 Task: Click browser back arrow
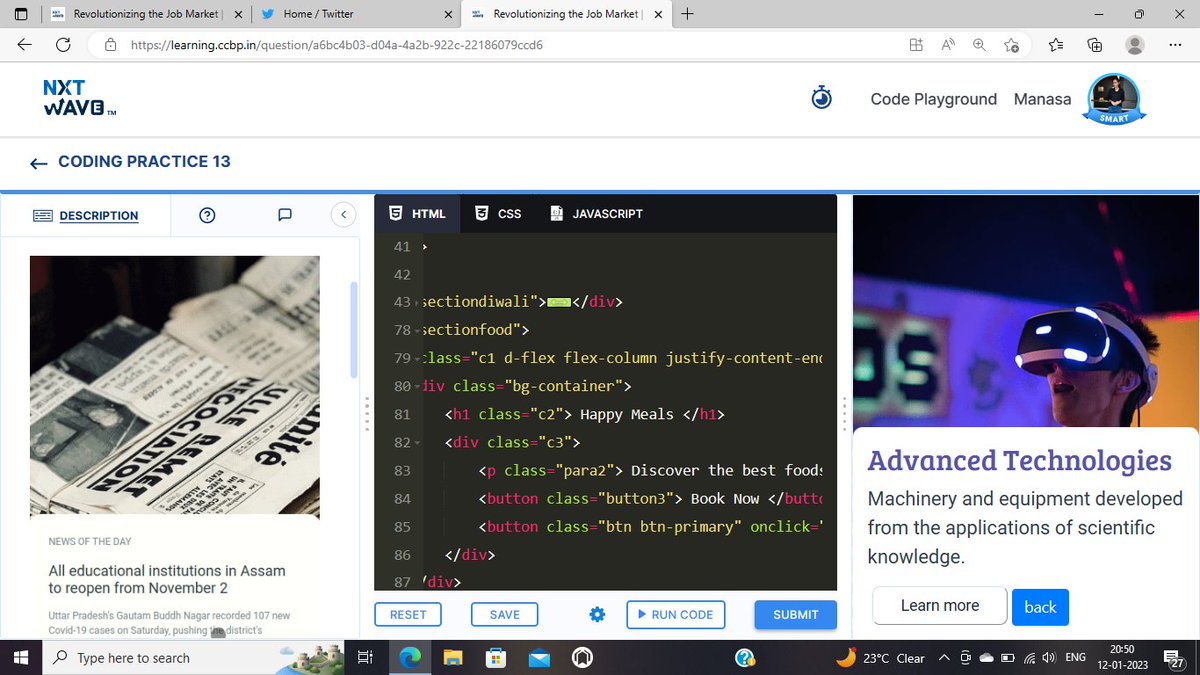point(24,45)
